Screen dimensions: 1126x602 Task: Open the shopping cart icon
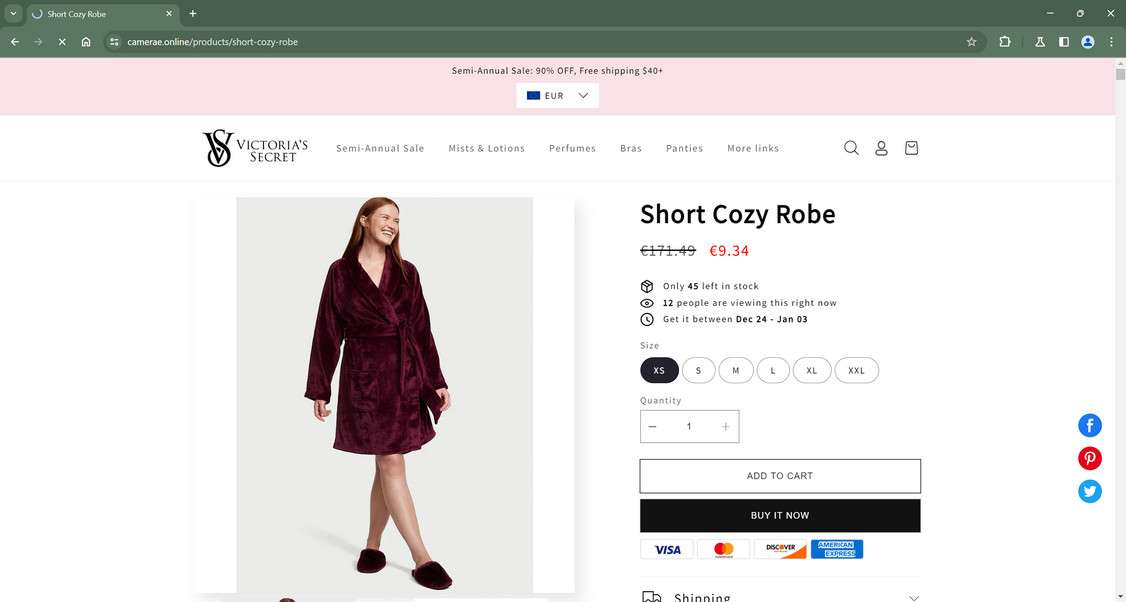click(x=911, y=148)
